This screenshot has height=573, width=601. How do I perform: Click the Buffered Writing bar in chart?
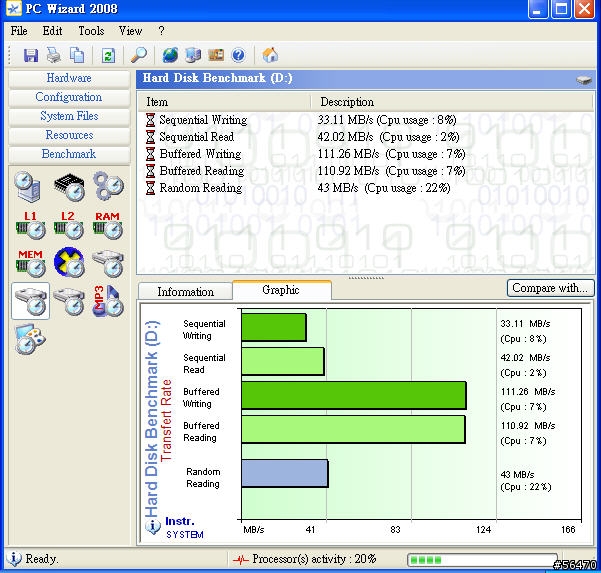click(354, 395)
